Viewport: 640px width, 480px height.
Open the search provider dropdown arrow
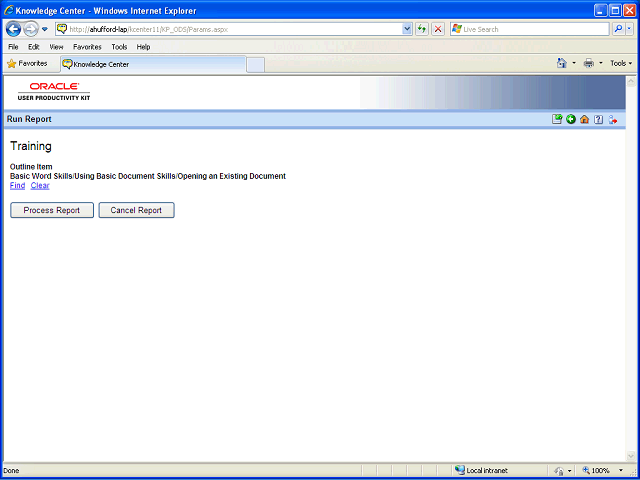pyautogui.click(x=630, y=29)
